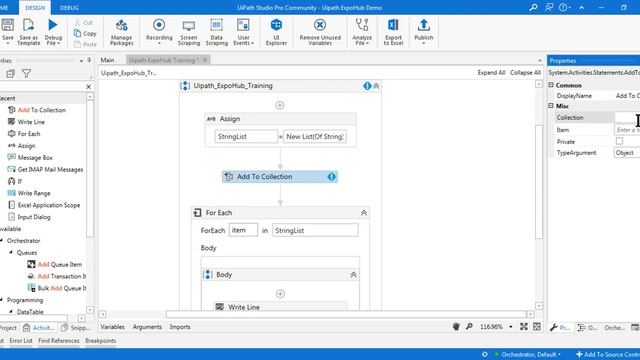Open help question mark menu
This screenshot has width=640, height=360.
pyautogui.click(x=564, y=7)
